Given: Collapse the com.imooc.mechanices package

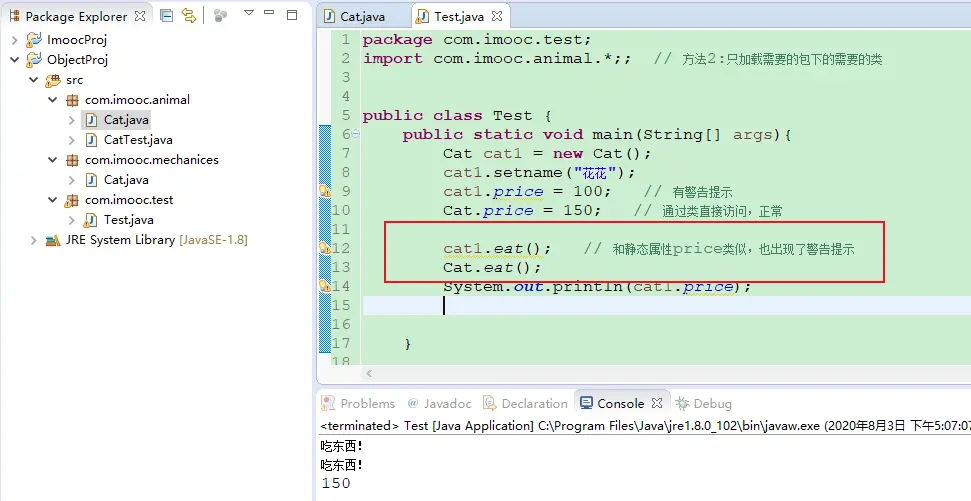Looking at the screenshot, I should click(52, 160).
